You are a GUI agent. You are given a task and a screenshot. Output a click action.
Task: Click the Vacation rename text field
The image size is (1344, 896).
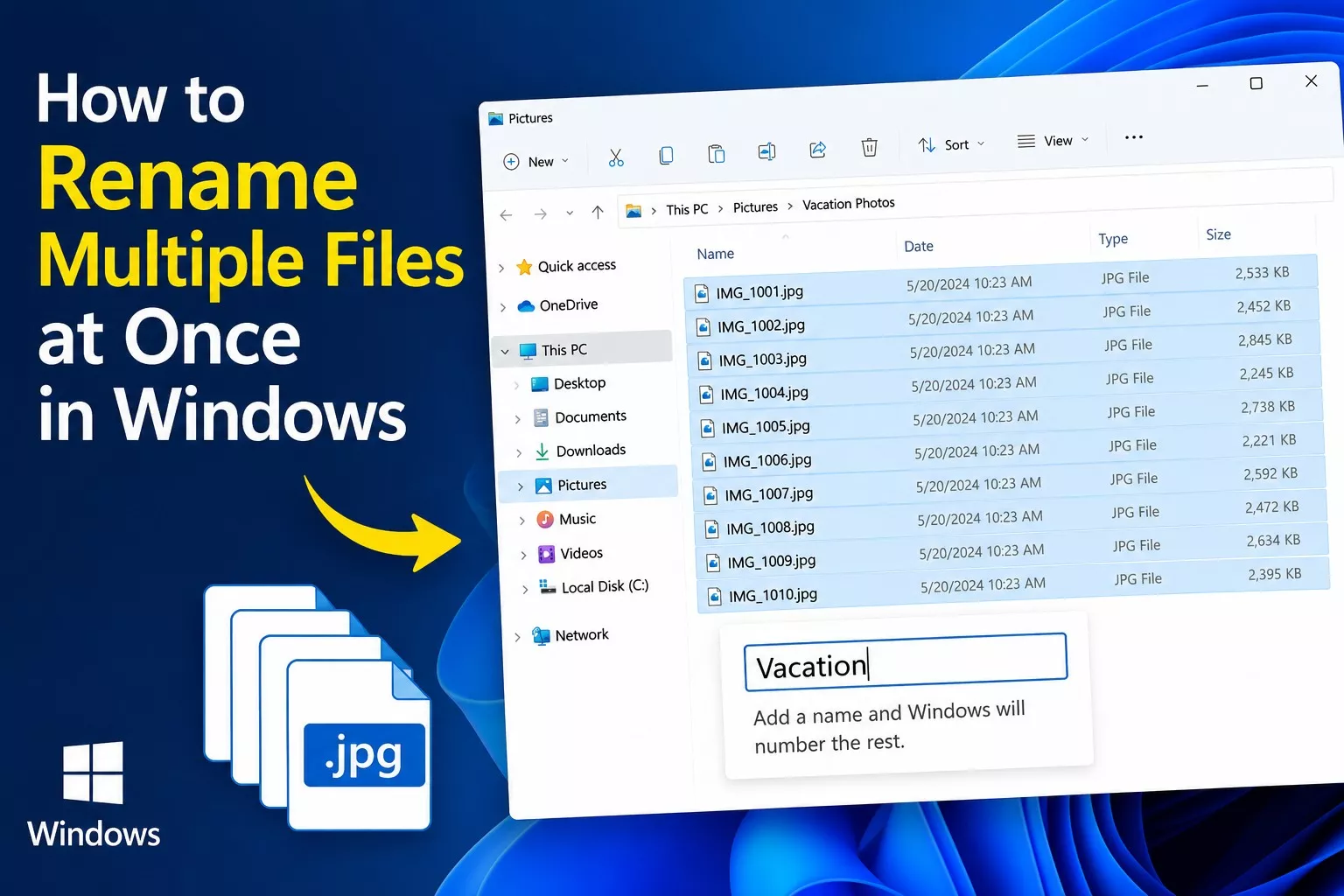(906, 661)
